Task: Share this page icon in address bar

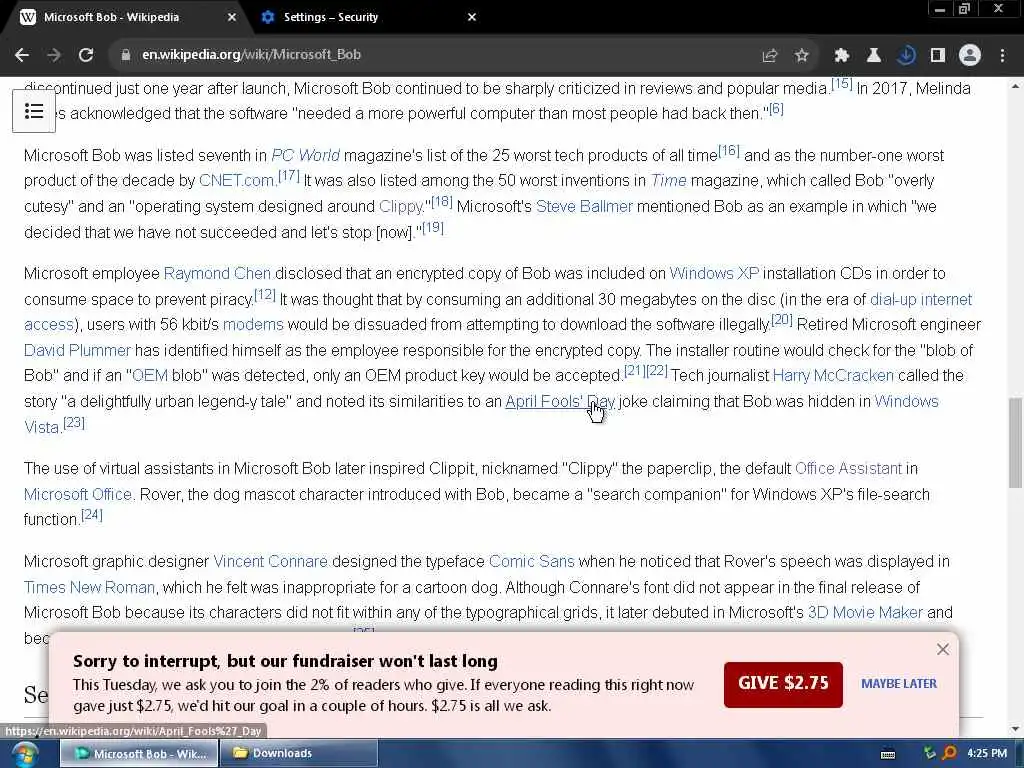Action: [x=770, y=56]
